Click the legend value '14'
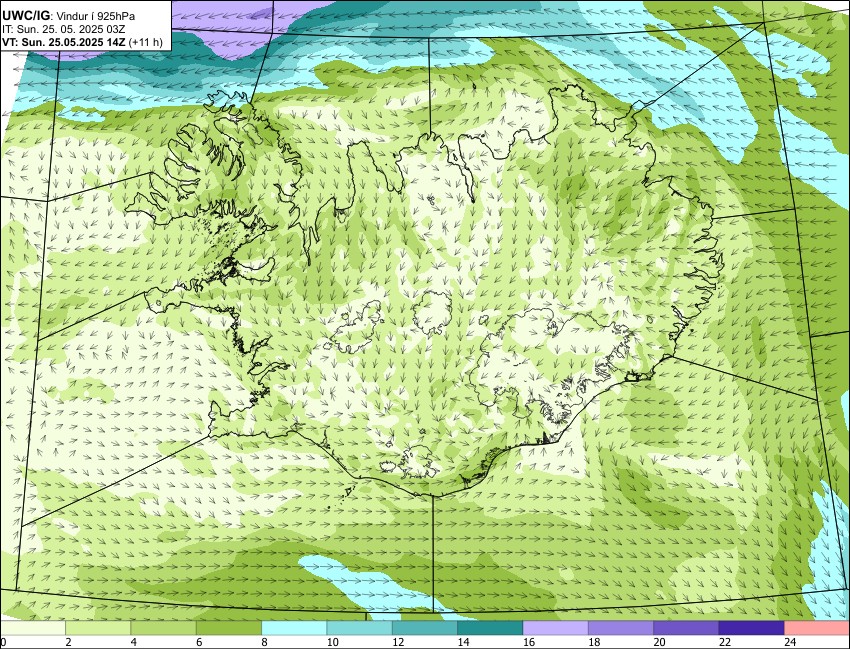Viewport: 850px width, 649px height. 463,642
